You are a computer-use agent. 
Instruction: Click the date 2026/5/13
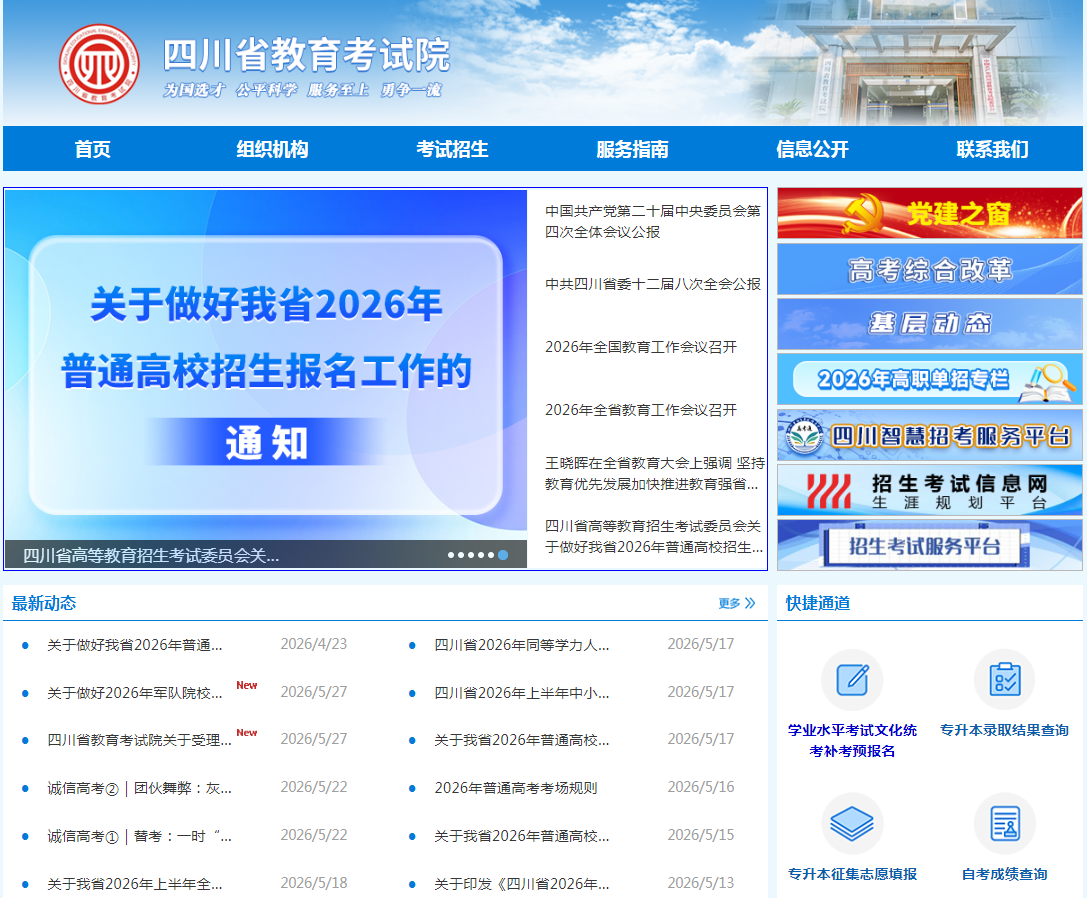tap(701, 883)
